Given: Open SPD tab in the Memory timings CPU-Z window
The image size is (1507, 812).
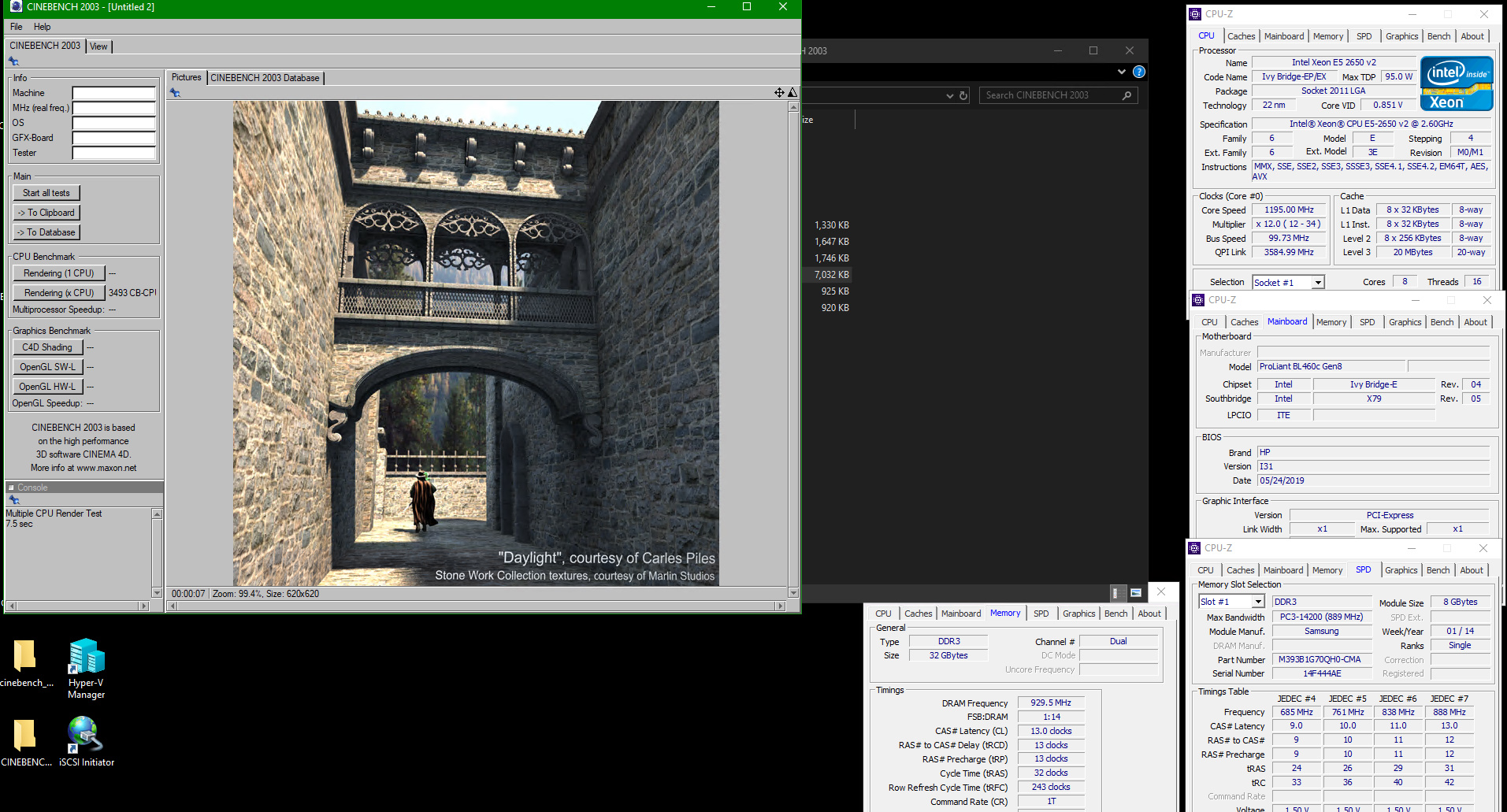Looking at the screenshot, I should (x=1041, y=614).
